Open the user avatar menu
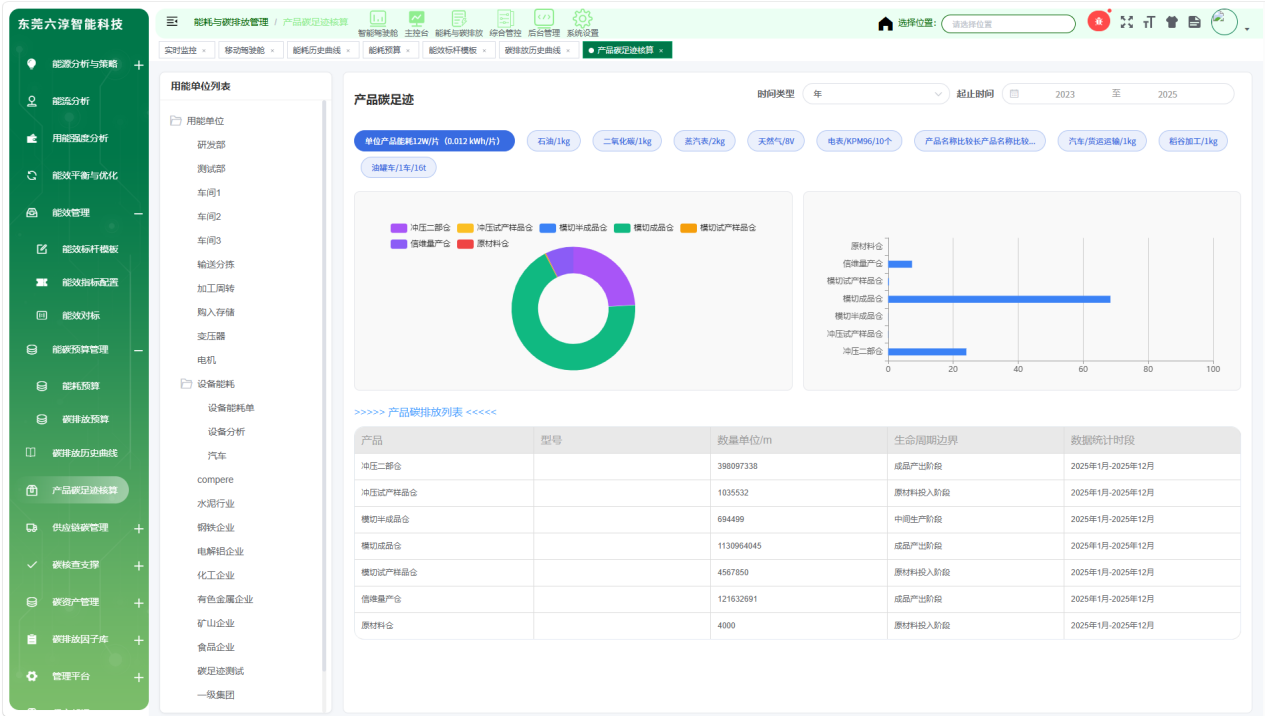Screen dimensions: 1265x716 pos(1225,22)
